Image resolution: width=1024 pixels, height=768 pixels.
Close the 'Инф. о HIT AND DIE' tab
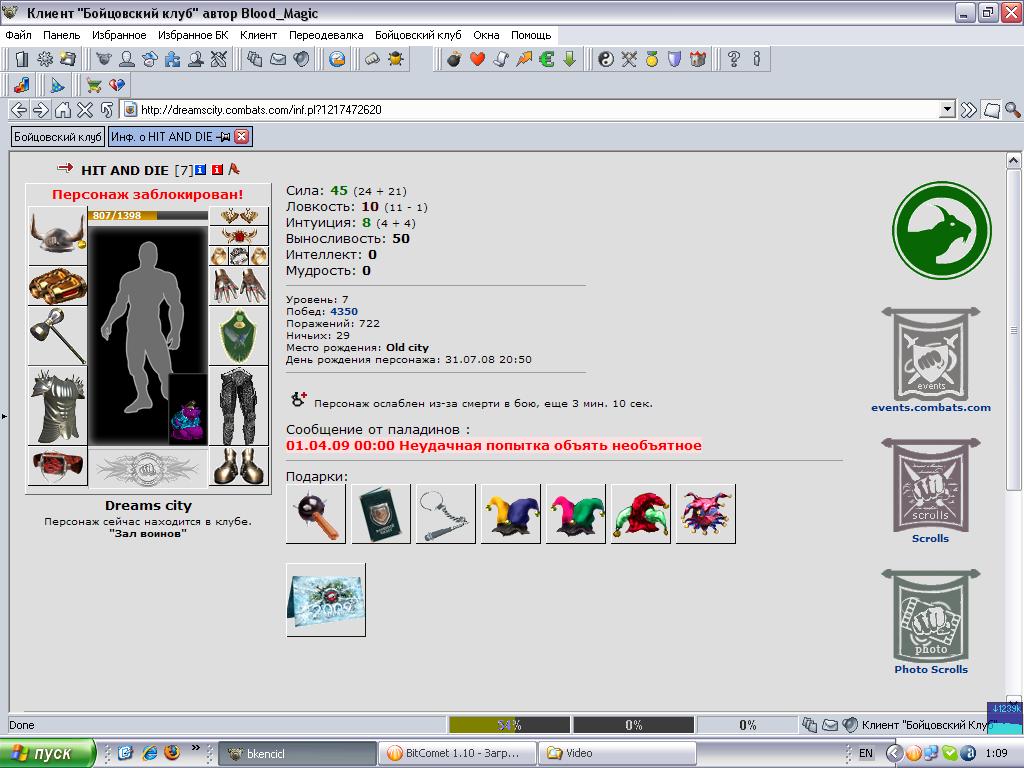242,136
